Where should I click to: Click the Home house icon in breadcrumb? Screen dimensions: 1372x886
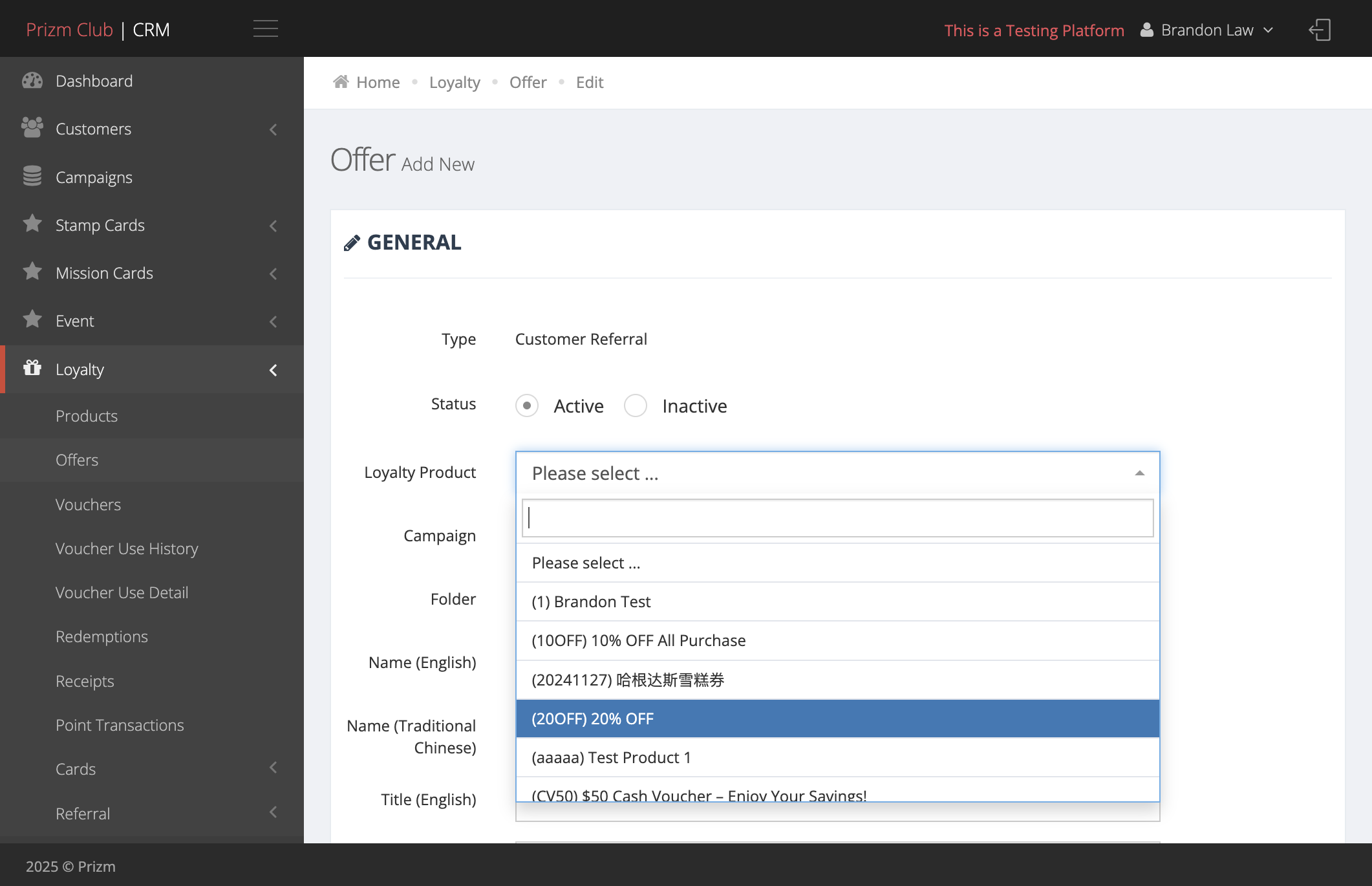click(x=341, y=81)
